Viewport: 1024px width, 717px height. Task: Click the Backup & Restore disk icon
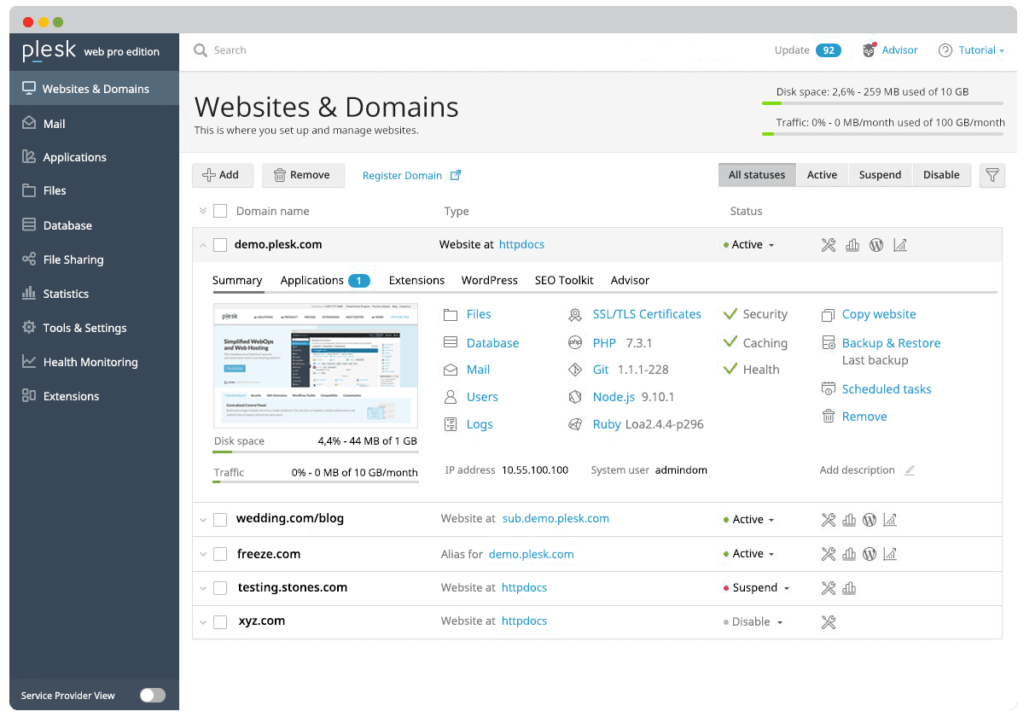(828, 343)
